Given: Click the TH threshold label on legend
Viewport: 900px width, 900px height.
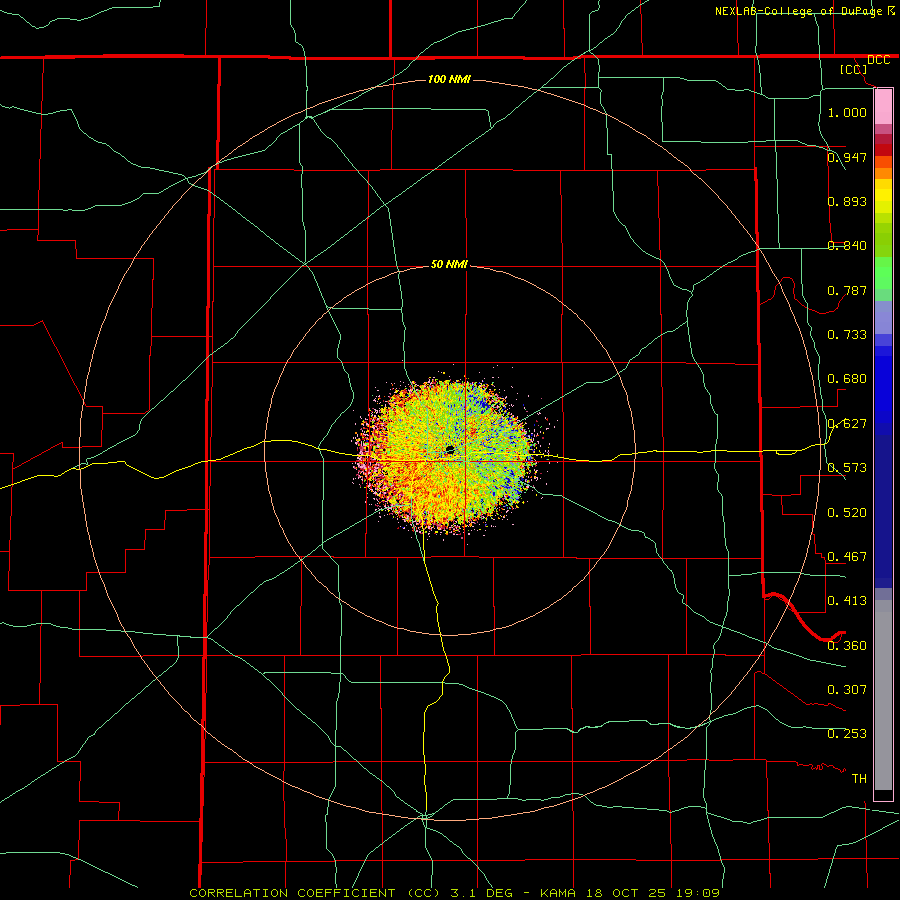Looking at the screenshot, I should (859, 778).
